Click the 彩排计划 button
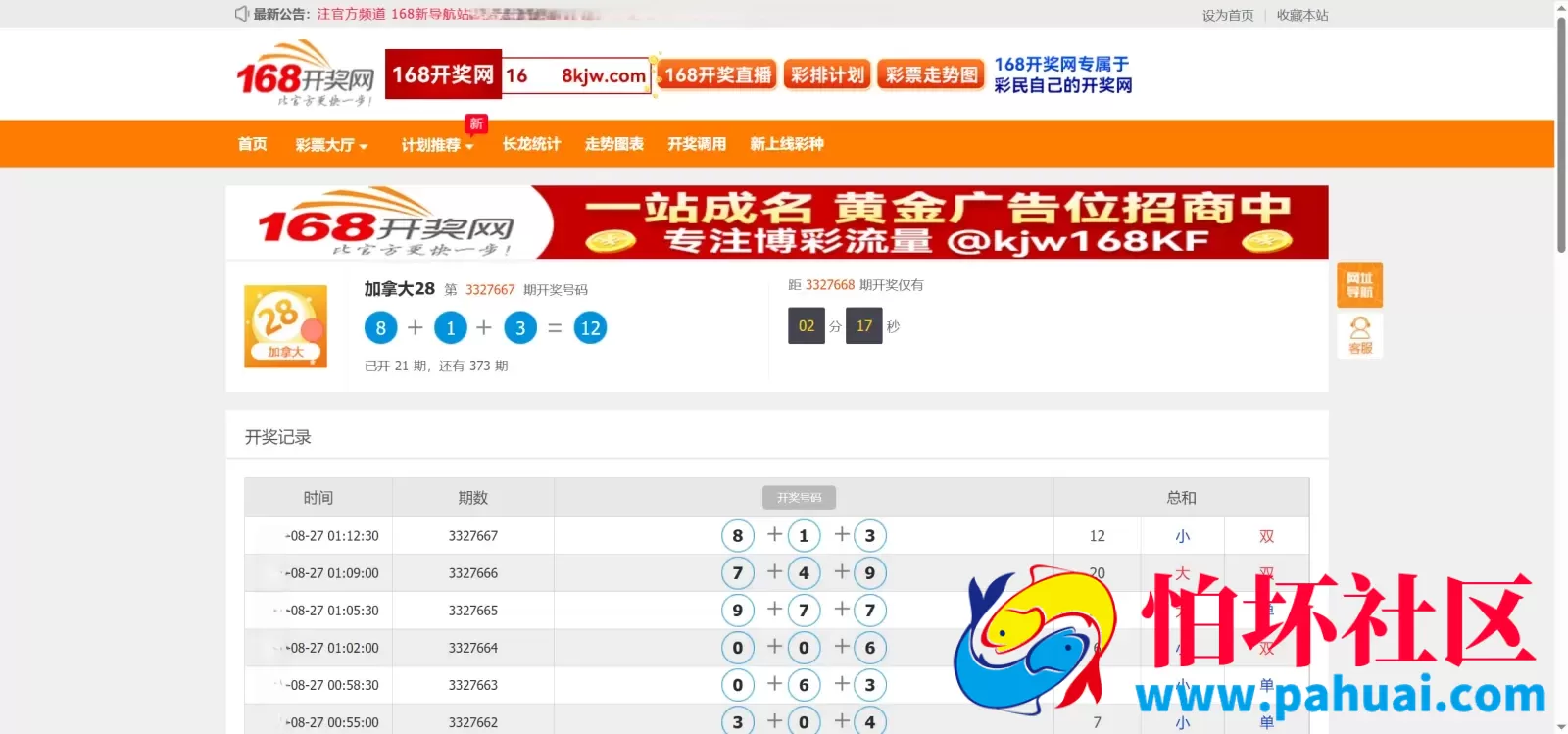This screenshot has height=734, width=1568. [x=828, y=74]
